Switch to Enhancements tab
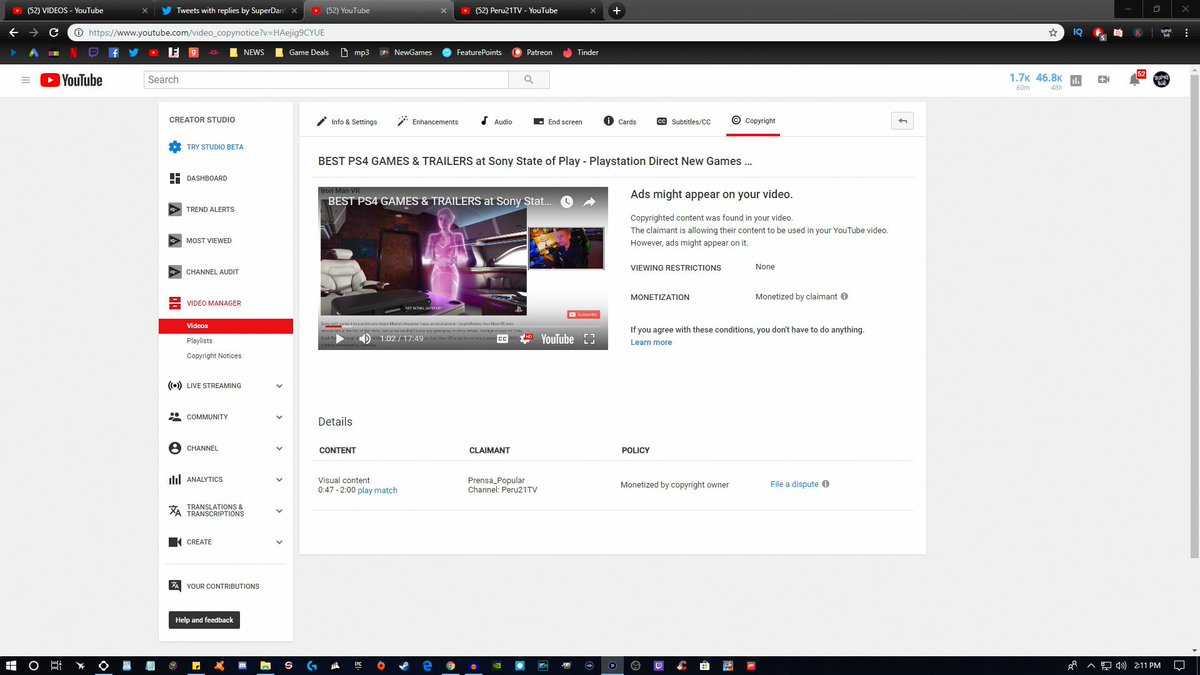This screenshot has height=675, width=1200. pyautogui.click(x=428, y=121)
